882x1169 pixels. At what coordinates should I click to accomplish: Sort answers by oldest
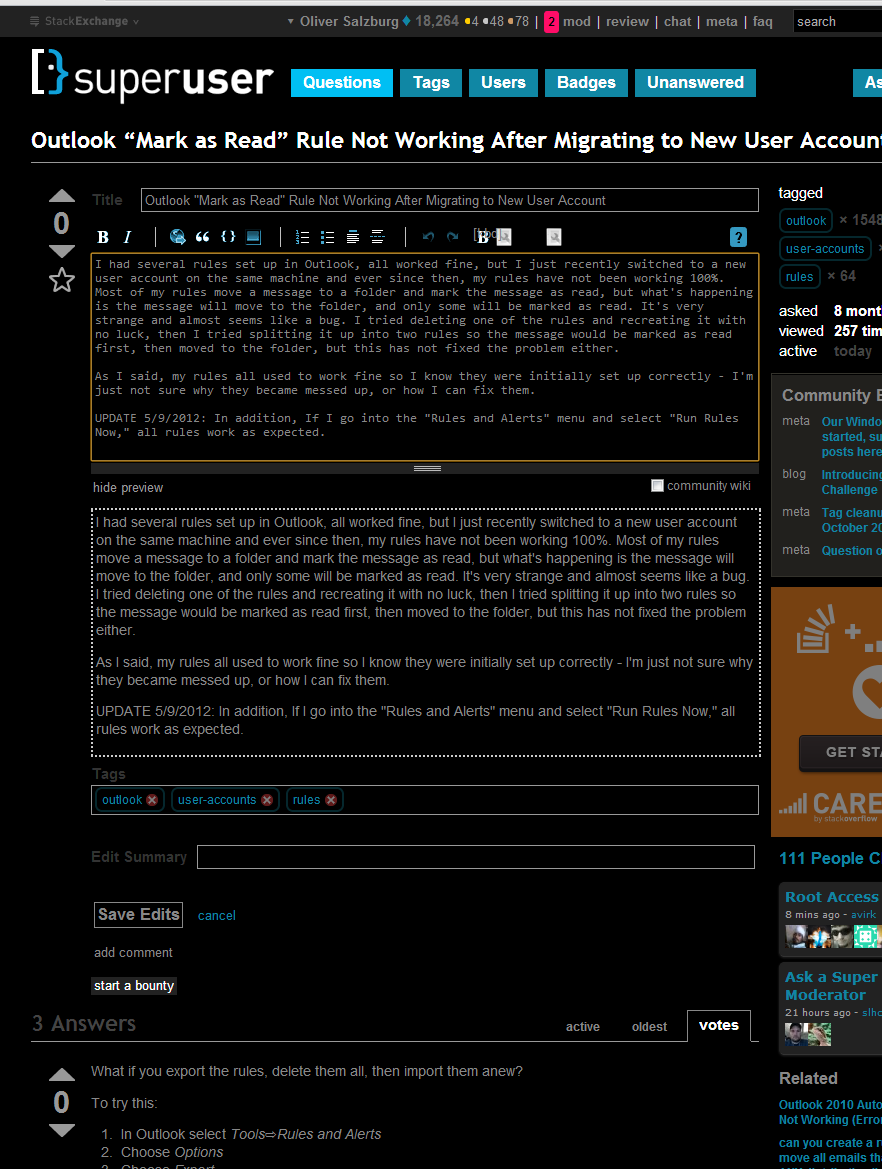pyautogui.click(x=649, y=1027)
